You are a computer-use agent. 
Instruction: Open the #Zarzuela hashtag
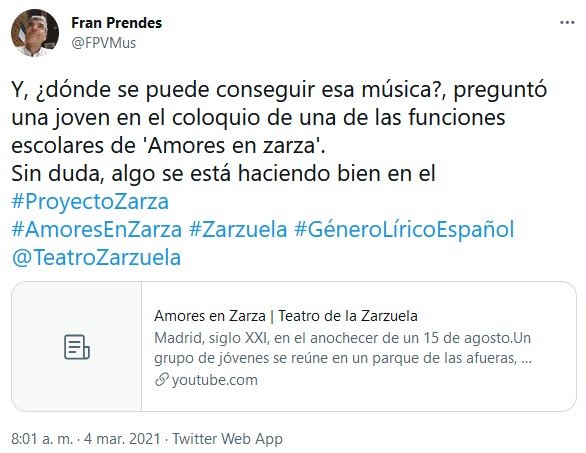pyautogui.click(x=238, y=229)
